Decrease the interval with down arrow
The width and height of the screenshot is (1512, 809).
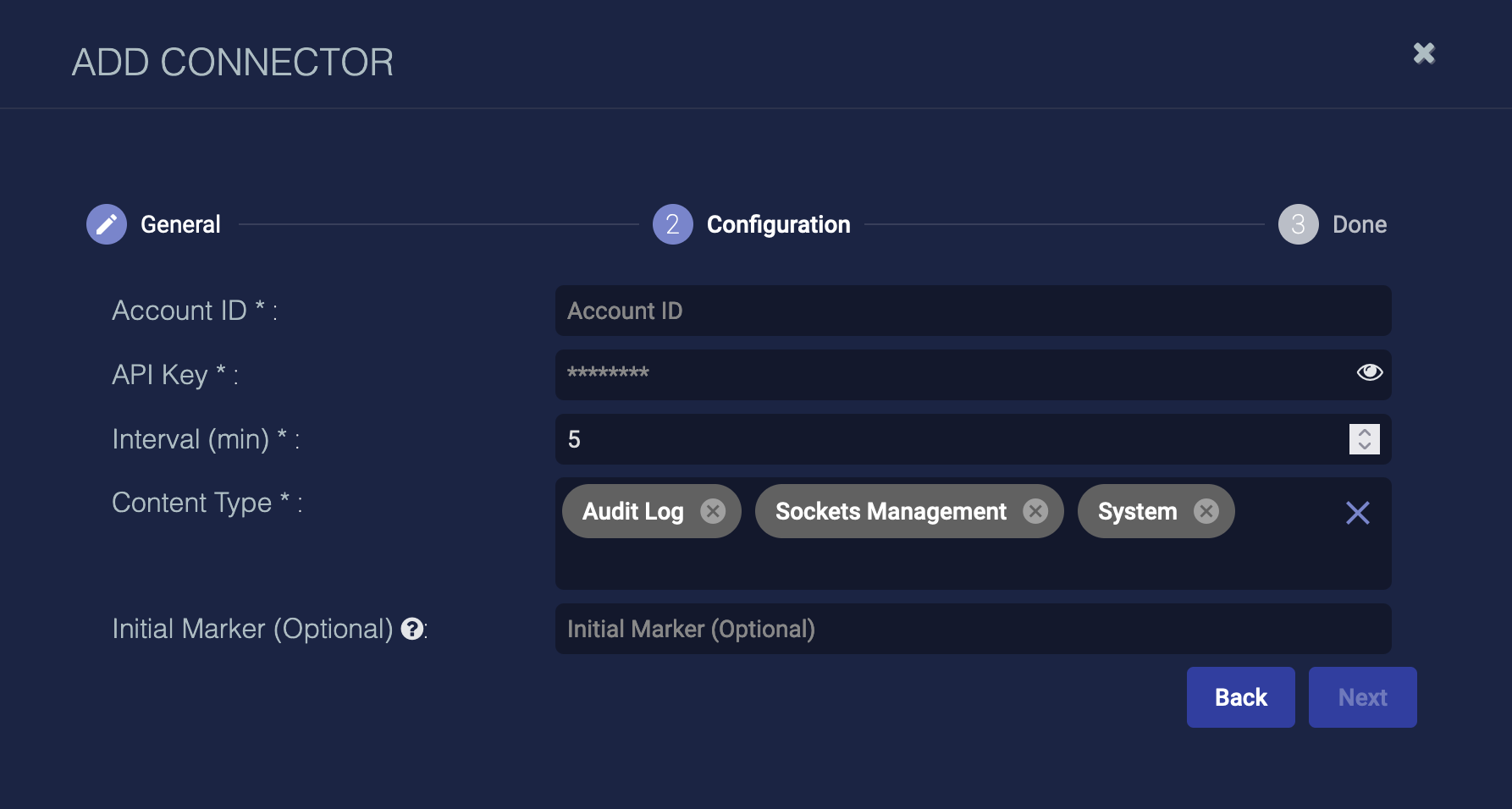[x=1364, y=446]
